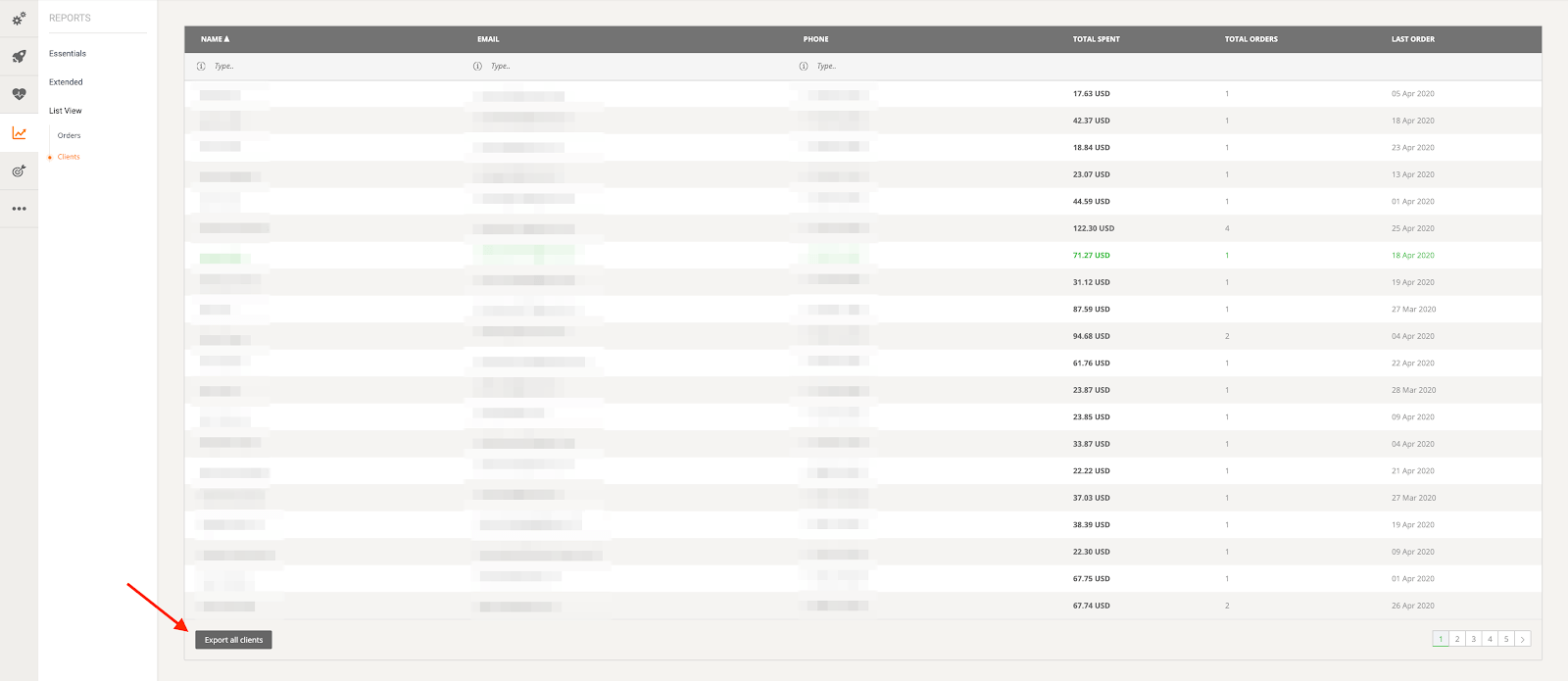This screenshot has width=1568, height=681.
Task: Select the reports chart sidebar icon
Action: click(19, 132)
